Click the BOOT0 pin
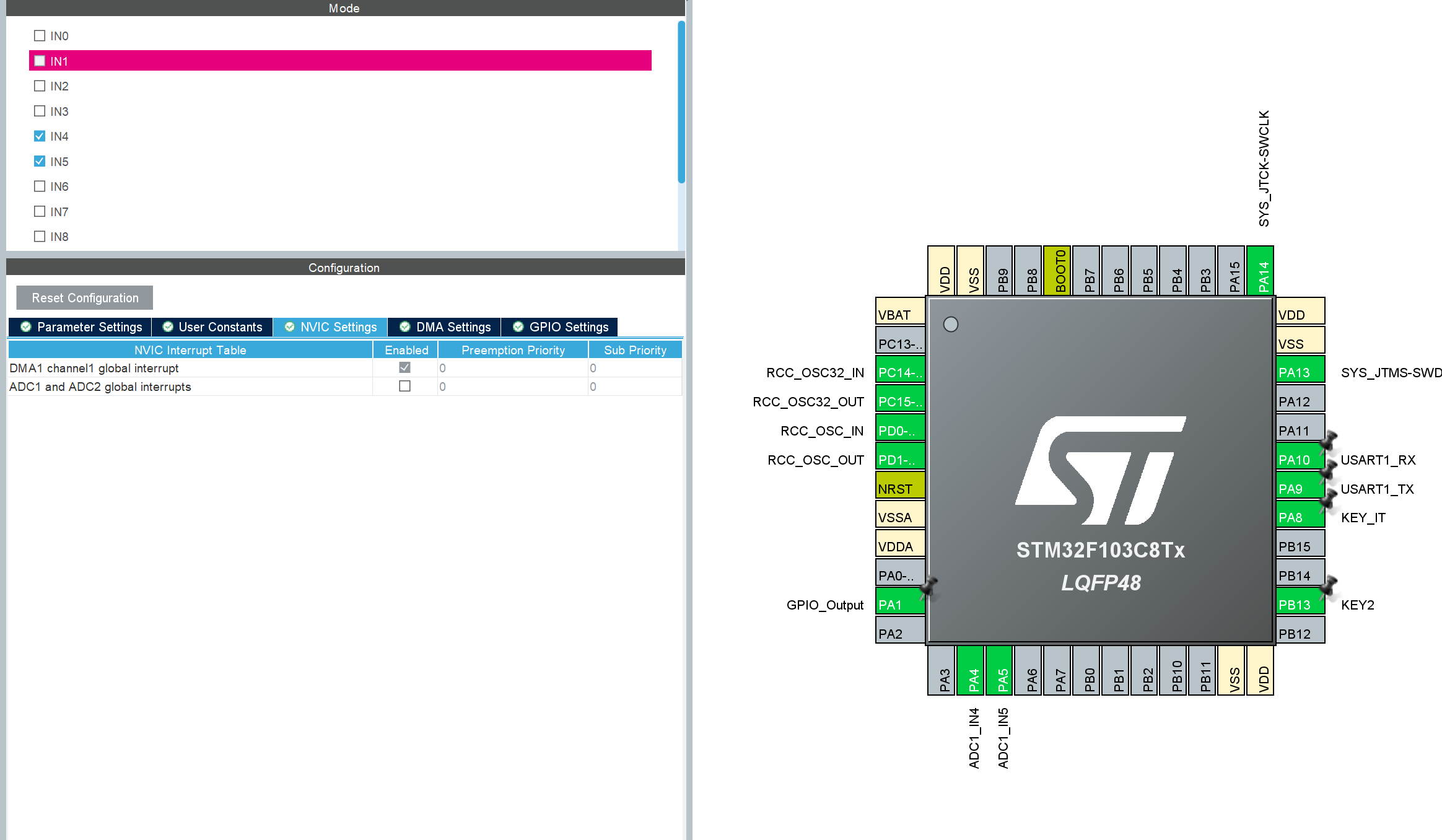This screenshot has height=840, width=1442. pyautogui.click(x=1057, y=271)
